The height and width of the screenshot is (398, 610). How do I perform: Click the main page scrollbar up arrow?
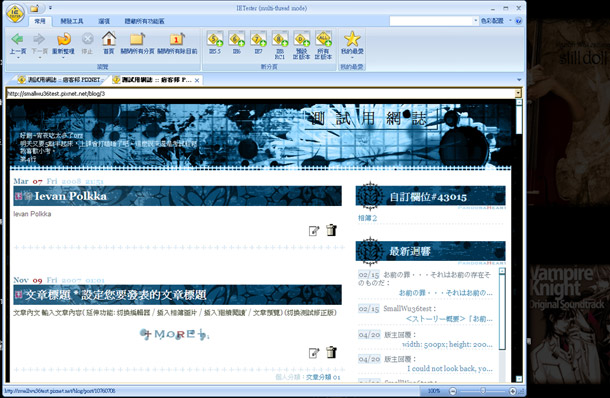[x=519, y=102]
